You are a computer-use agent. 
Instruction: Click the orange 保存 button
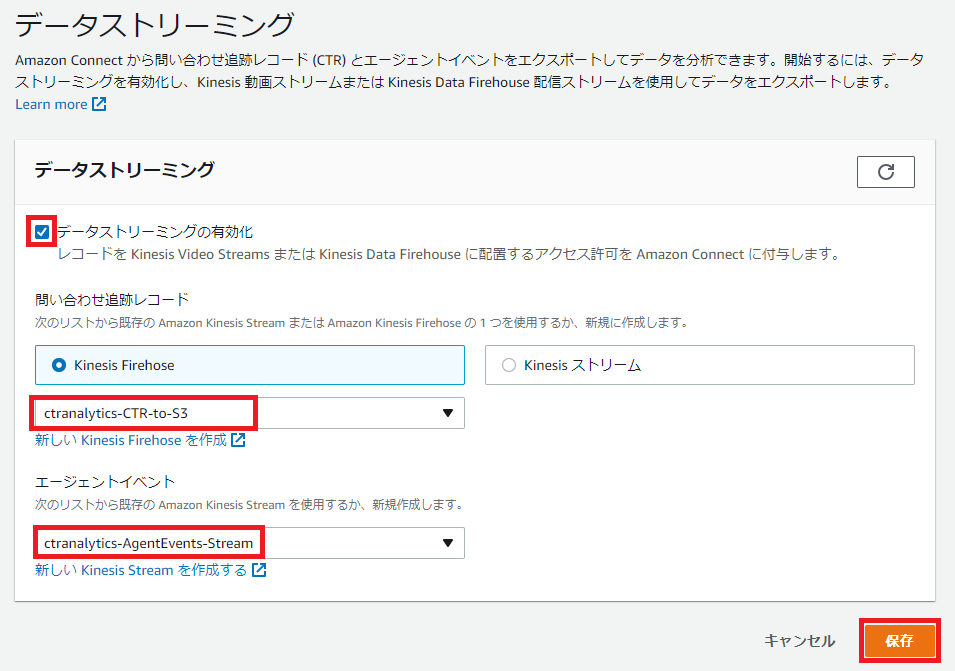tap(899, 641)
